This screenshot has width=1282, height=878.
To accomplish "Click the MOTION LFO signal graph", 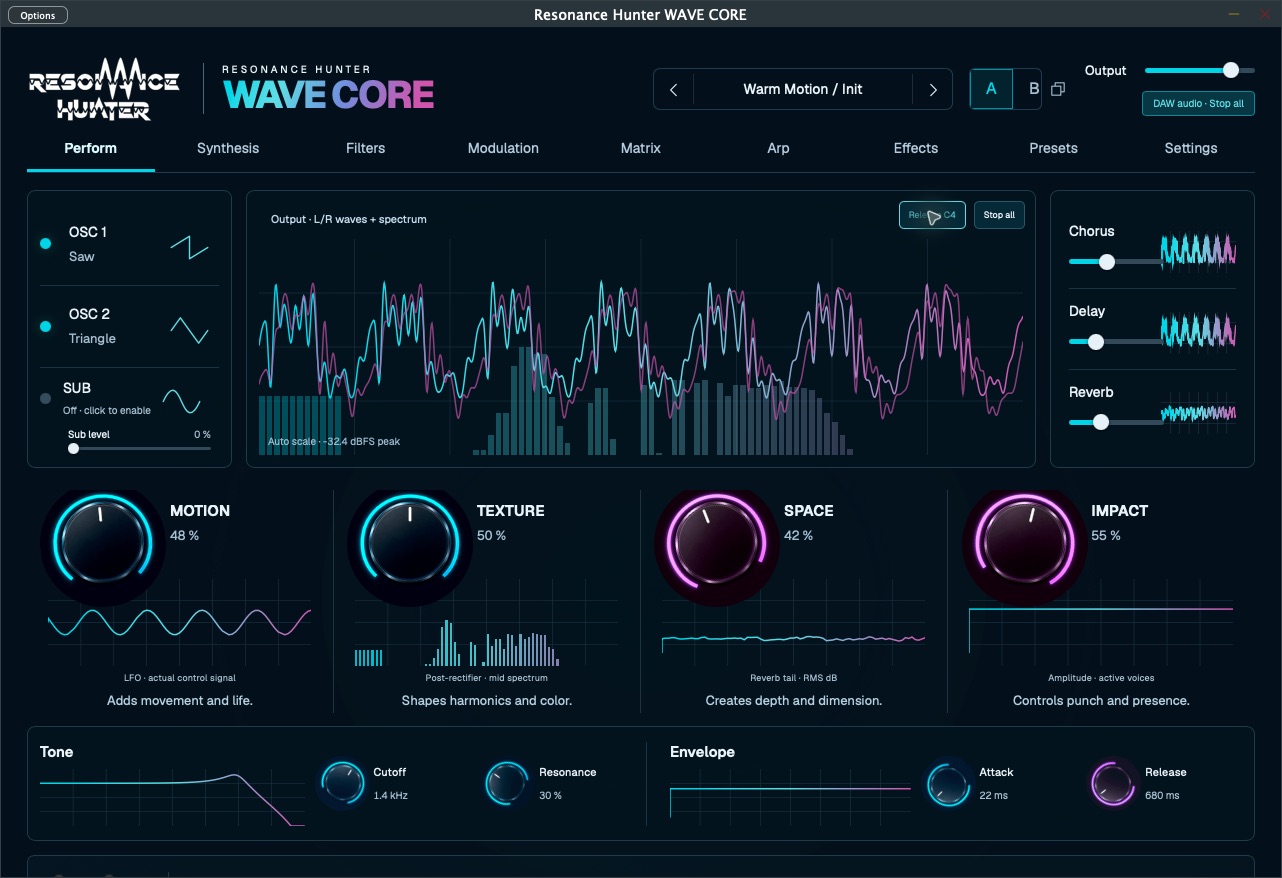I will [x=180, y=622].
